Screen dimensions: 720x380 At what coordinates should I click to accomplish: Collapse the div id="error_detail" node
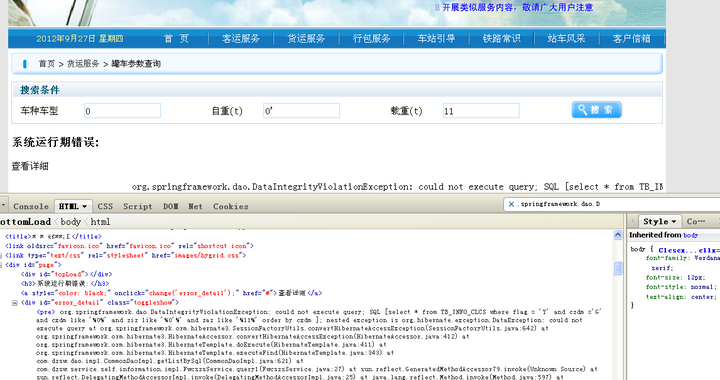click(x=15, y=303)
